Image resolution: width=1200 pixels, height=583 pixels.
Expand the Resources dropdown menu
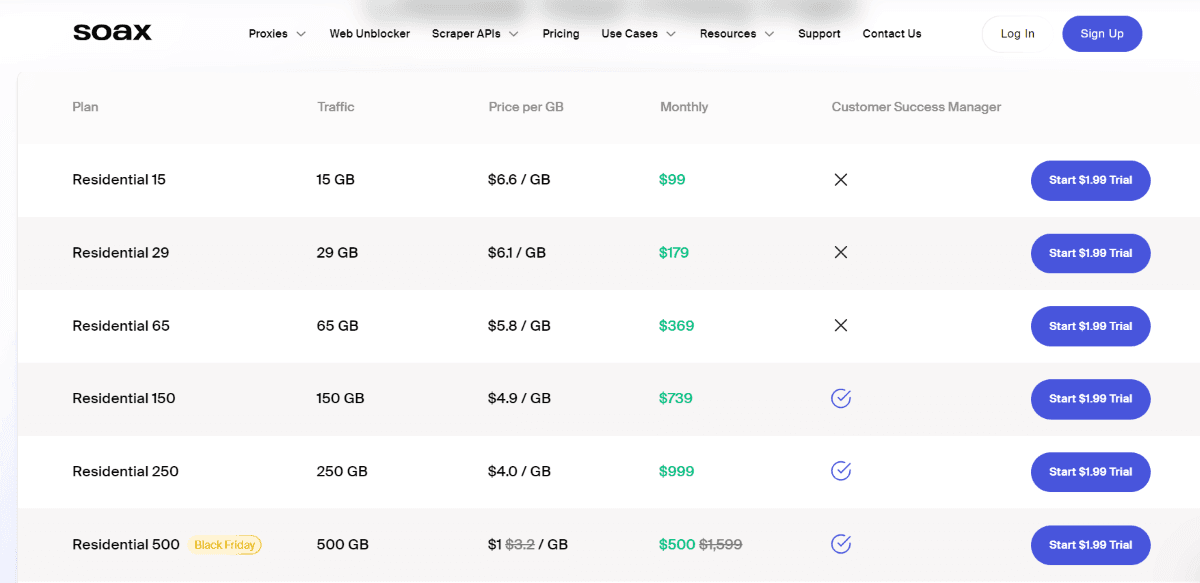[737, 34]
